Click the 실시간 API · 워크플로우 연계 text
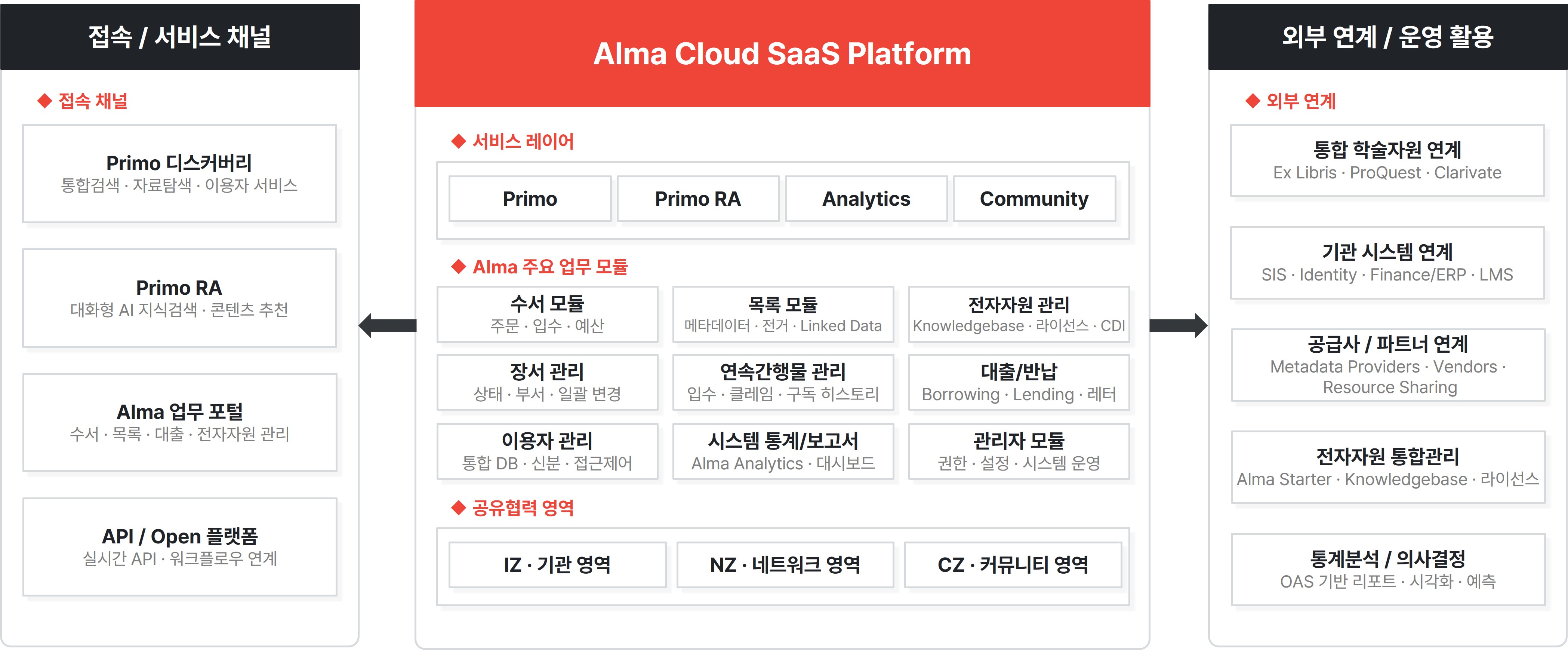 coord(179,559)
